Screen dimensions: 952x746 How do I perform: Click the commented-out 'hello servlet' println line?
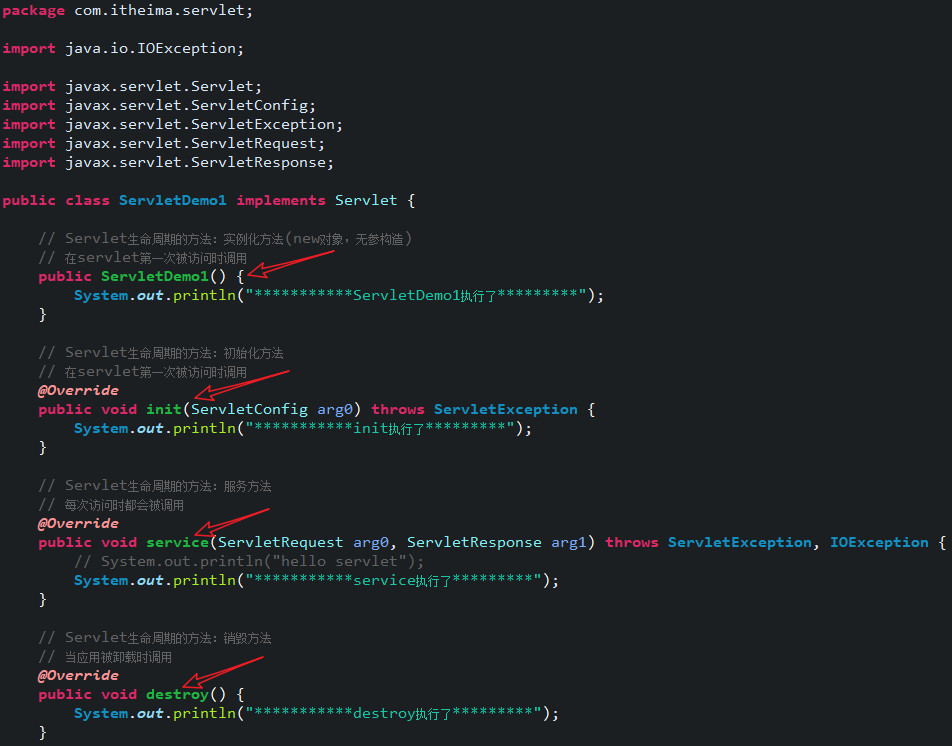[249, 561]
